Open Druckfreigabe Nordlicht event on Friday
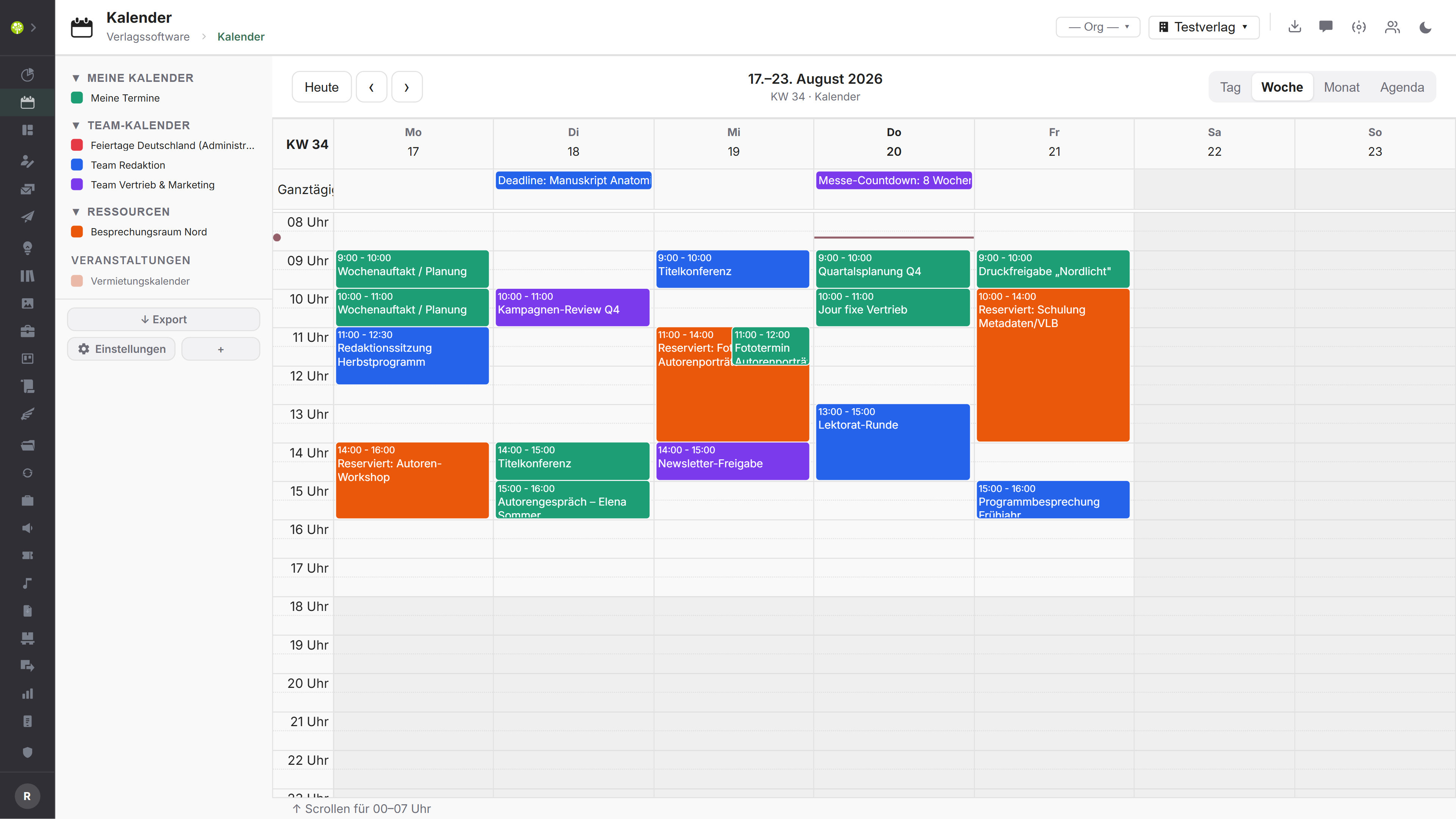Image resolution: width=1456 pixels, height=819 pixels. 1053,269
